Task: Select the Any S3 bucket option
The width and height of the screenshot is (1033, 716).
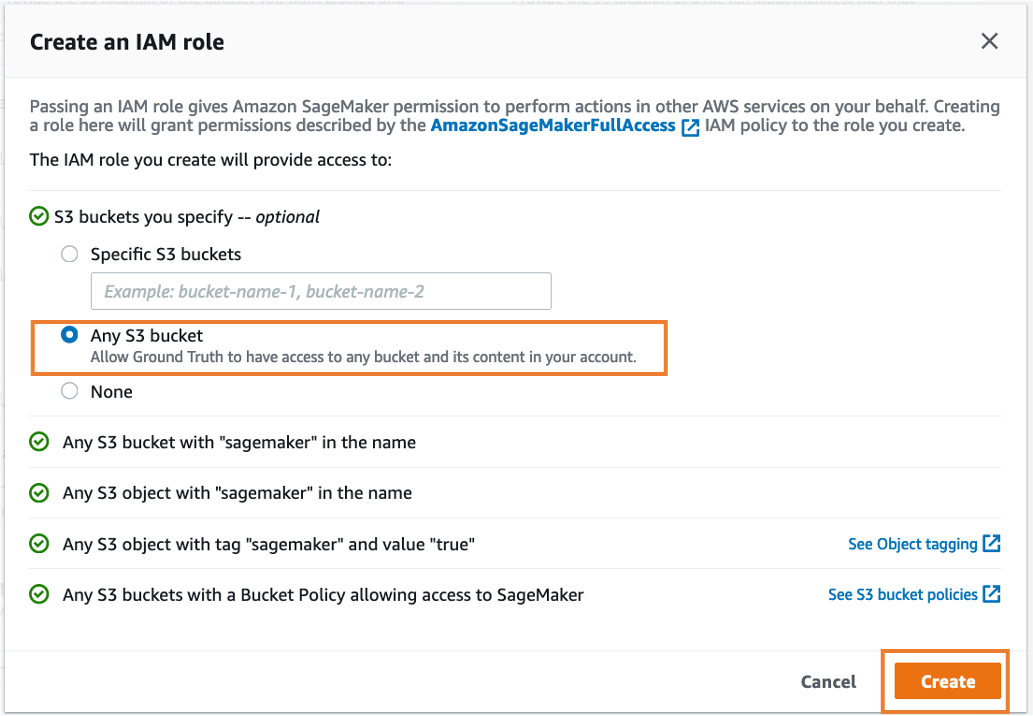Action: point(69,336)
